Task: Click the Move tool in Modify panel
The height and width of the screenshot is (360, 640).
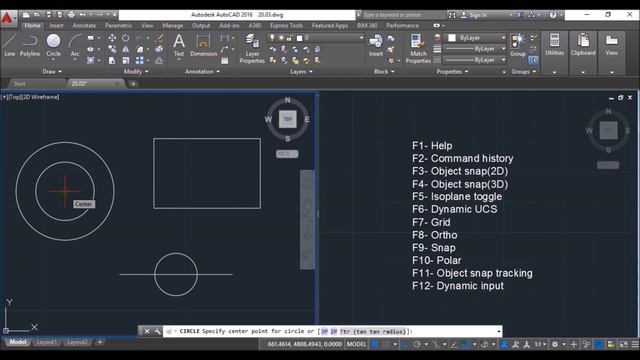Action: tap(112, 38)
